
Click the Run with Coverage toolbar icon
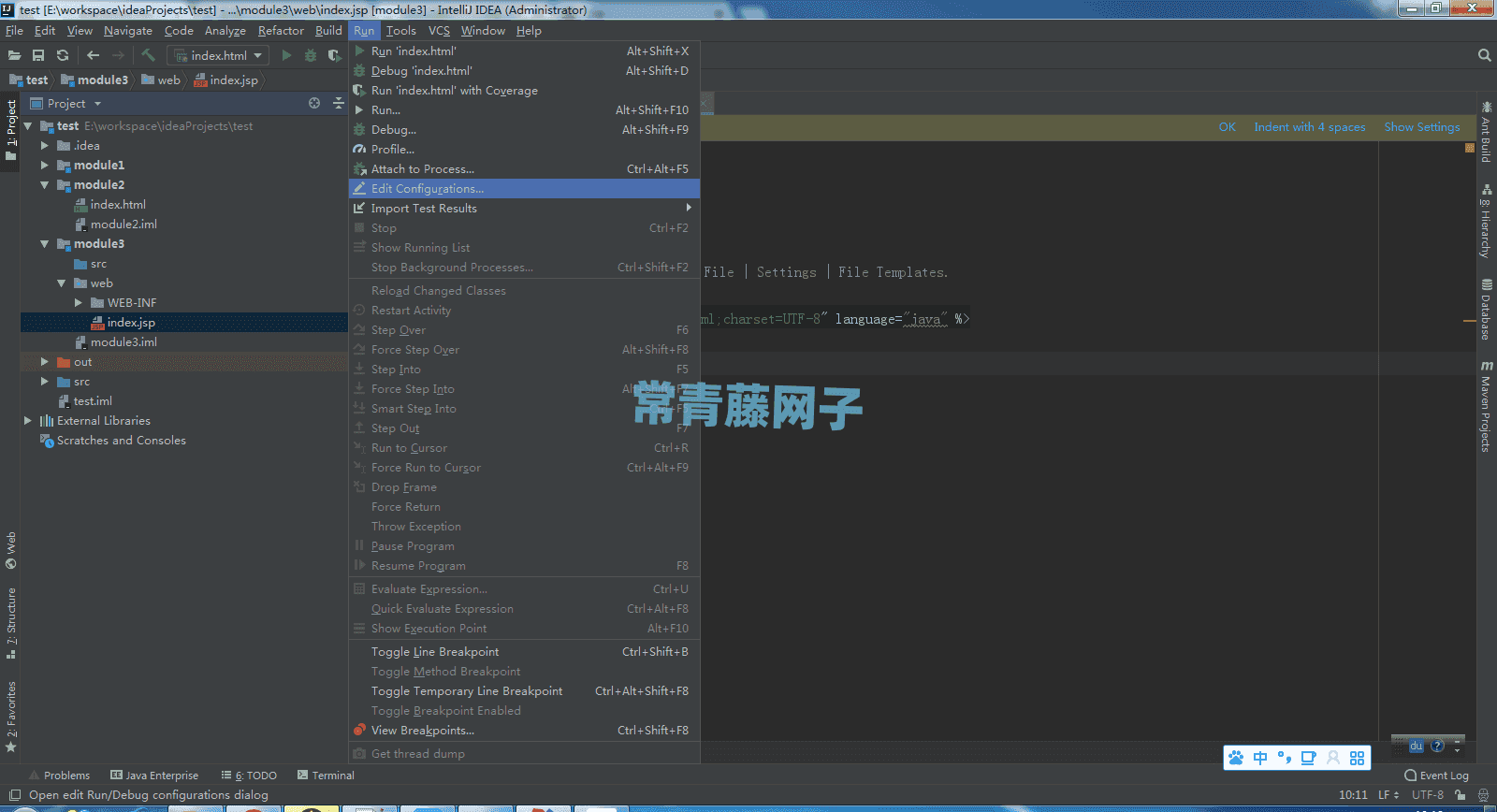pyautogui.click(x=335, y=55)
